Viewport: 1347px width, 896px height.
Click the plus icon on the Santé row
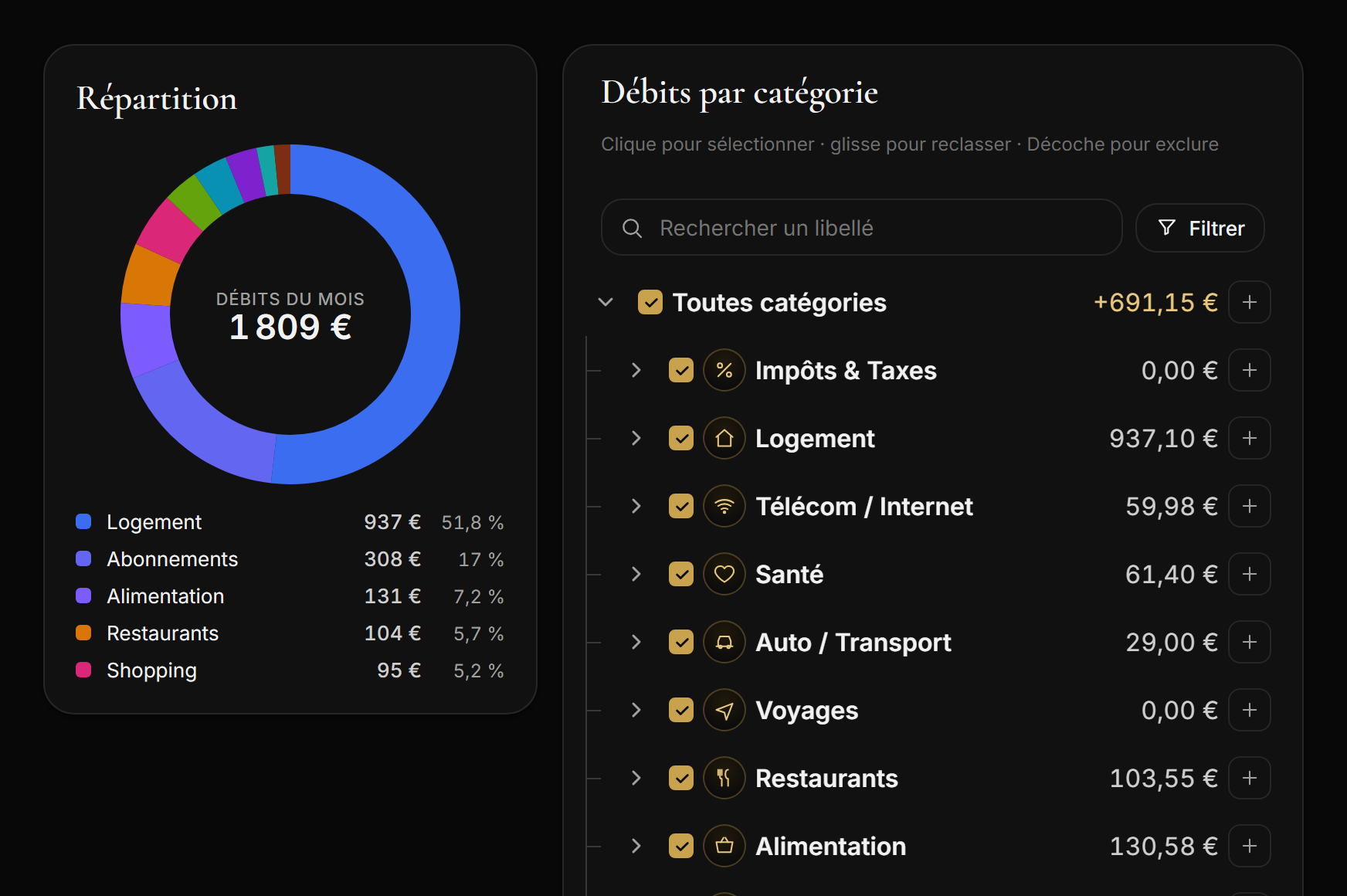1250,574
